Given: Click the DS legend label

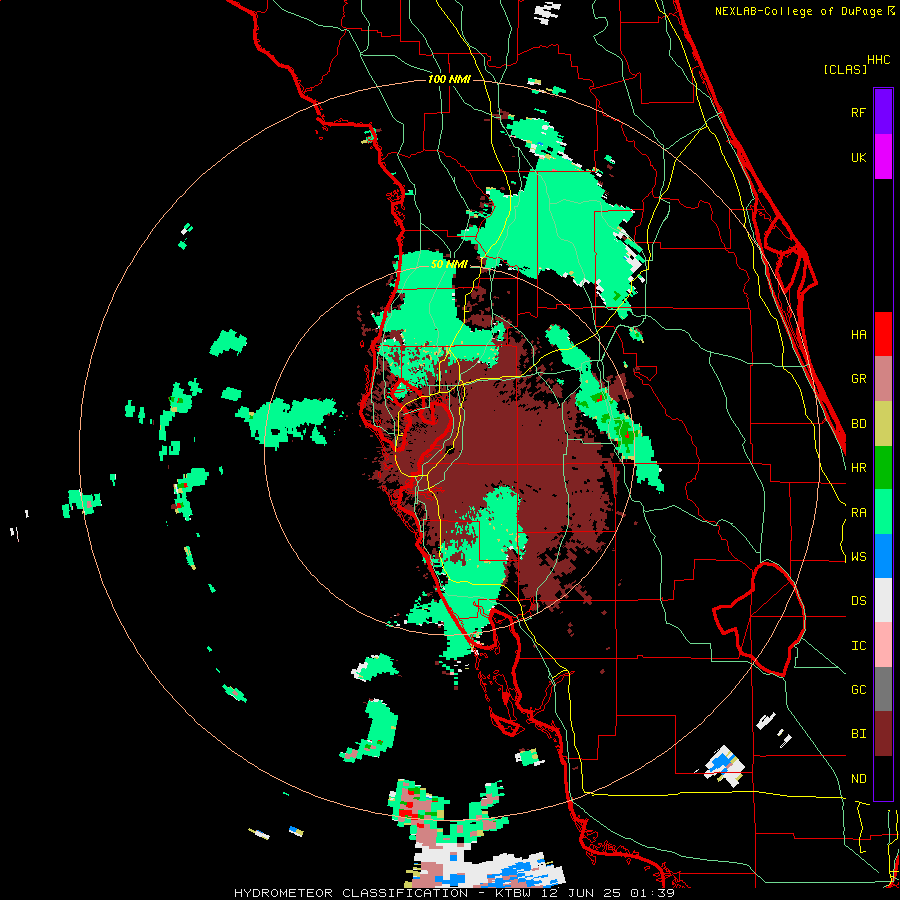Looking at the screenshot, I should click(x=858, y=601).
